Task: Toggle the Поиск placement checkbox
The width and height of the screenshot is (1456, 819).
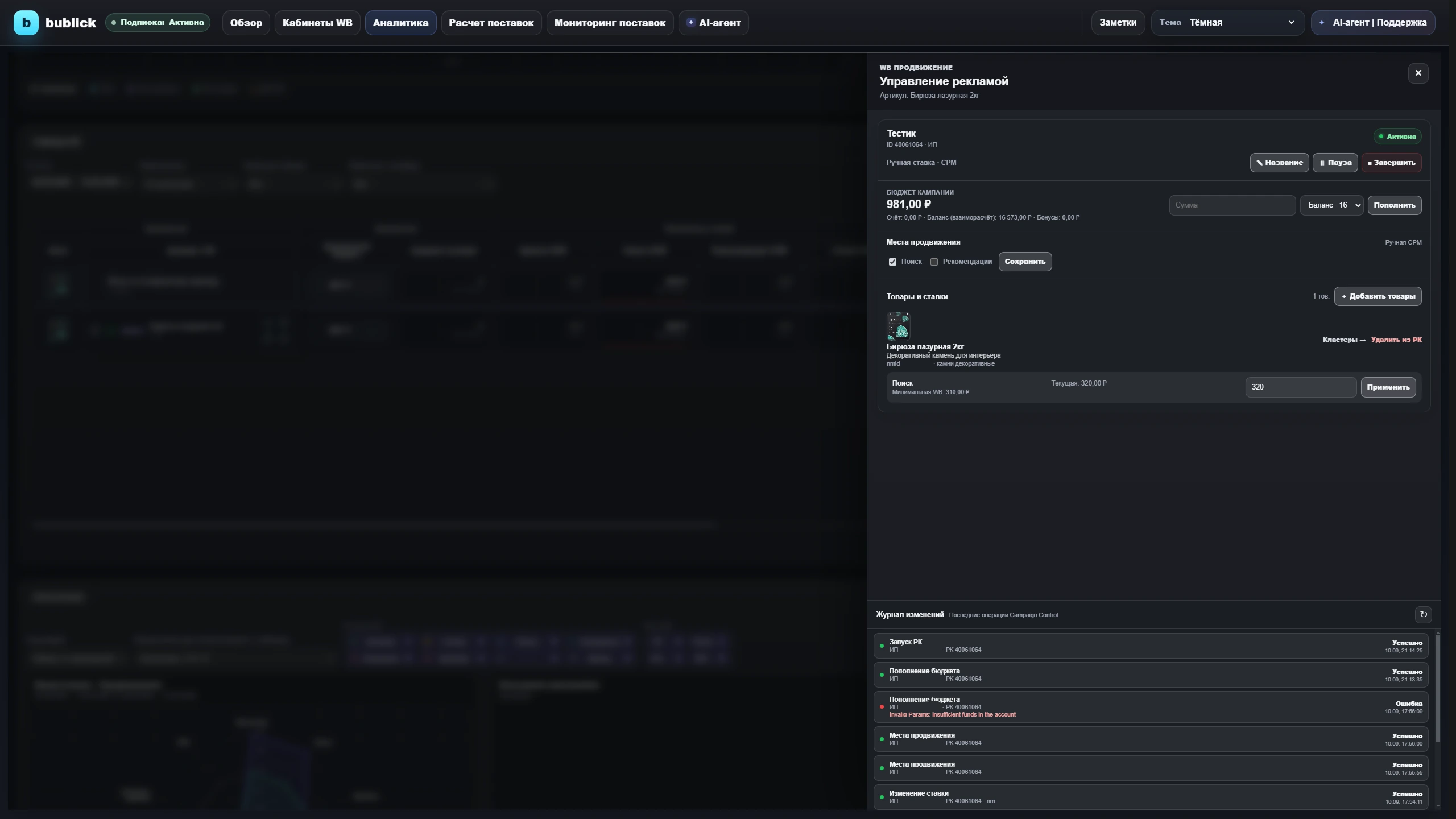Action: click(x=892, y=262)
